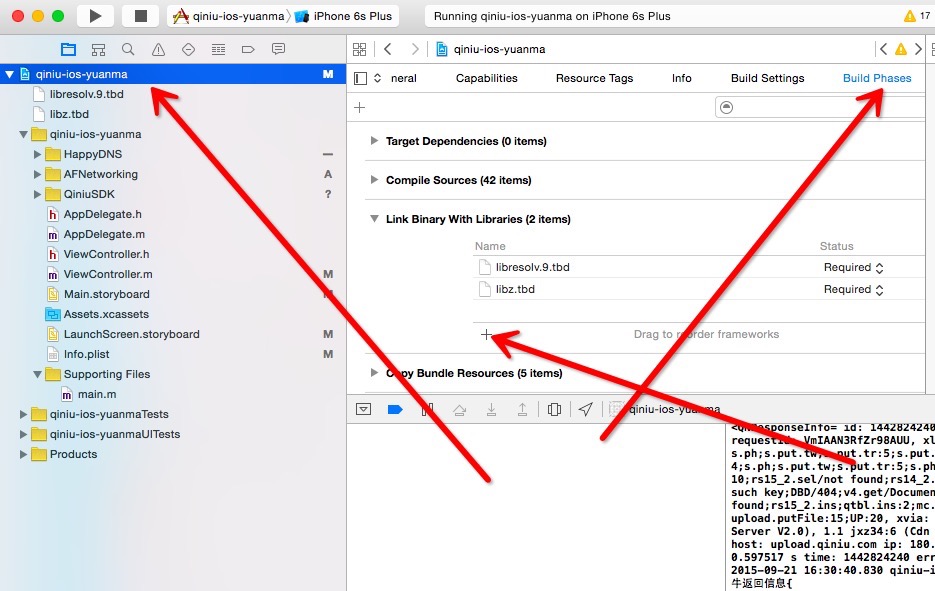The width and height of the screenshot is (935, 591).
Task: Go back in editor history
Action: point(388,49)
